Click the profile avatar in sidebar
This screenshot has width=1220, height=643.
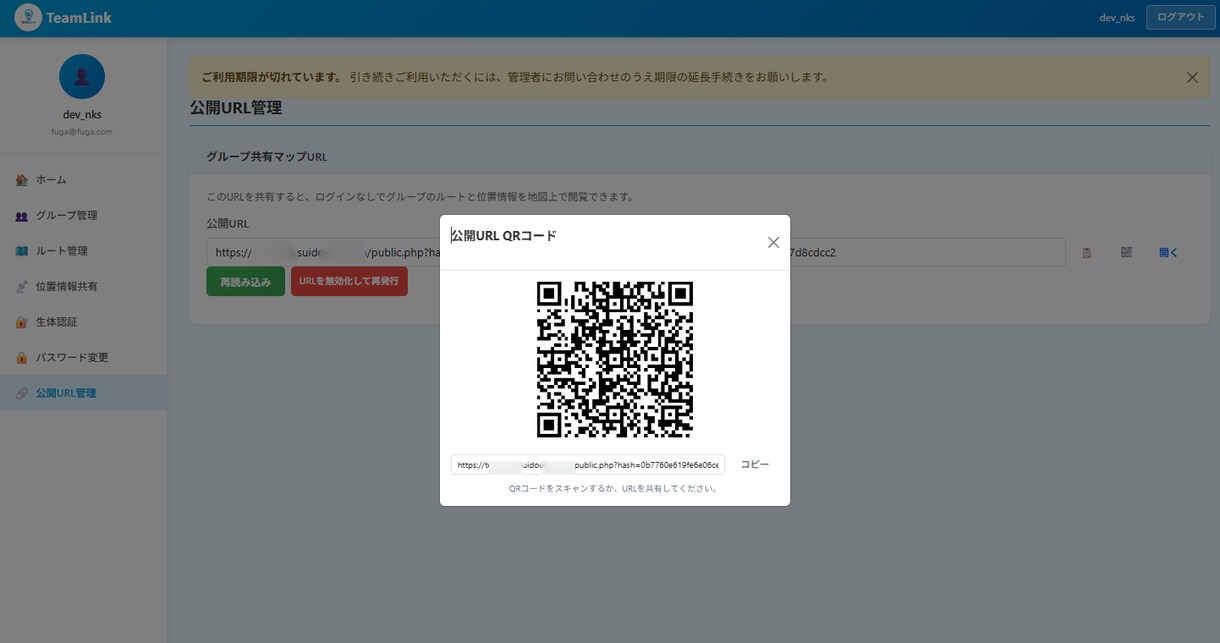pos(82,77)
